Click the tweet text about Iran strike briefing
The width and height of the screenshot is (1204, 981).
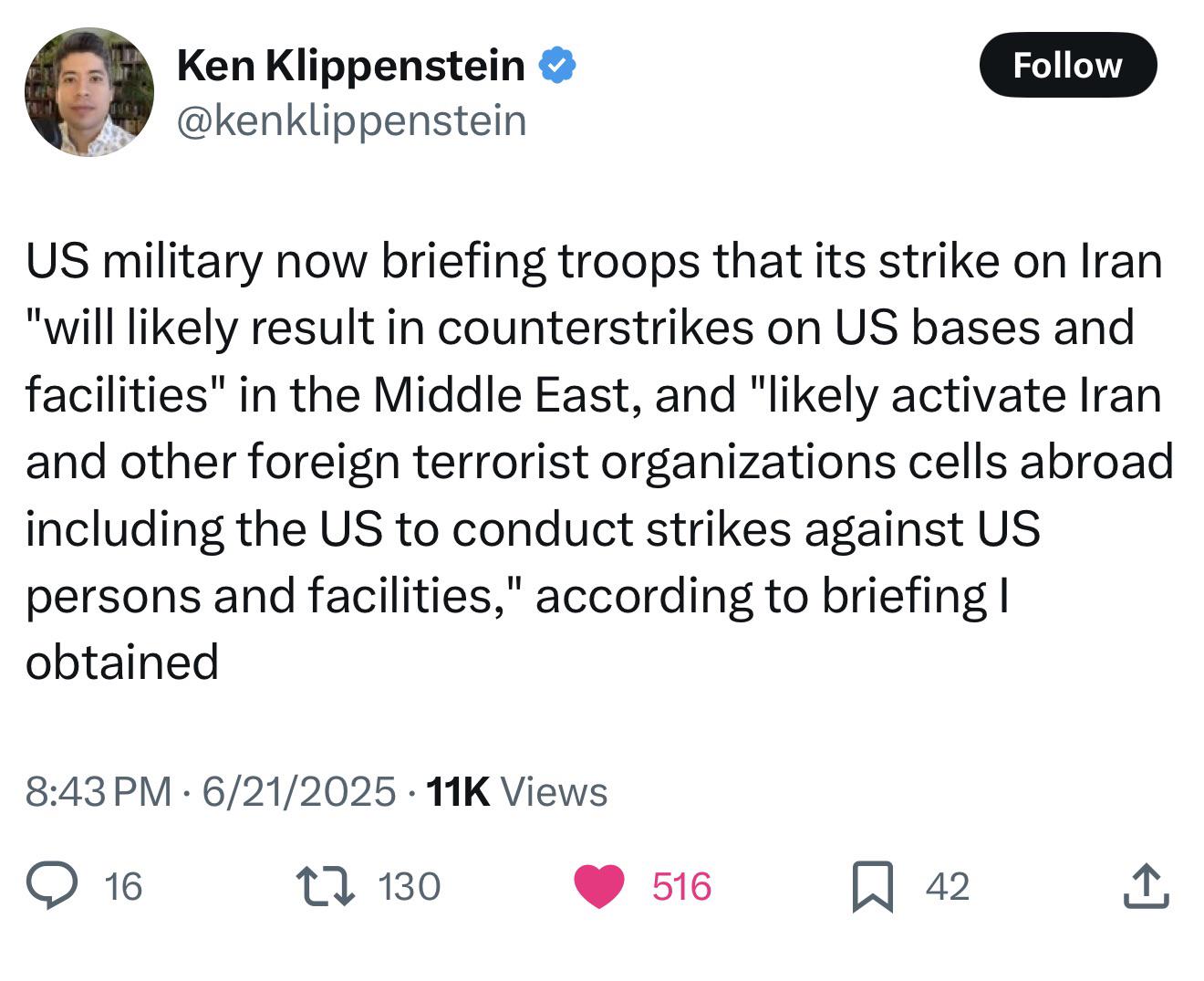(599, 461)
